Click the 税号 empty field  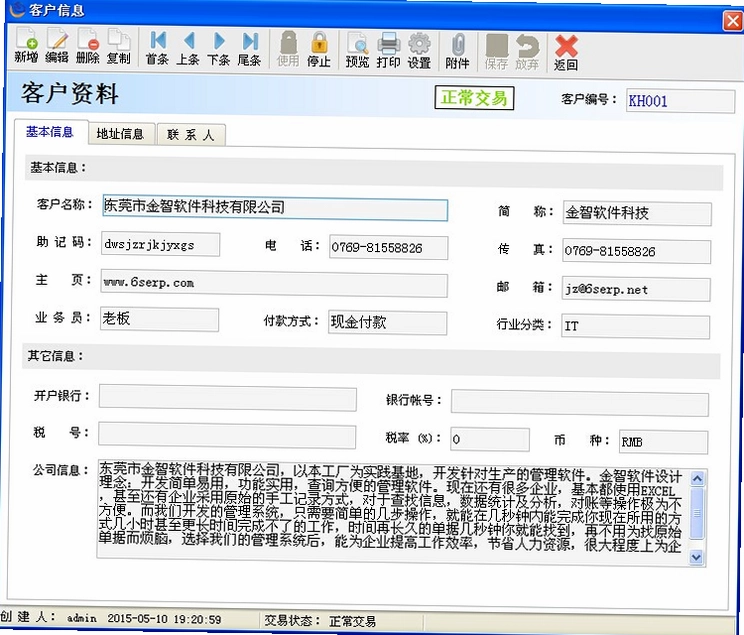tap(227, 435)
